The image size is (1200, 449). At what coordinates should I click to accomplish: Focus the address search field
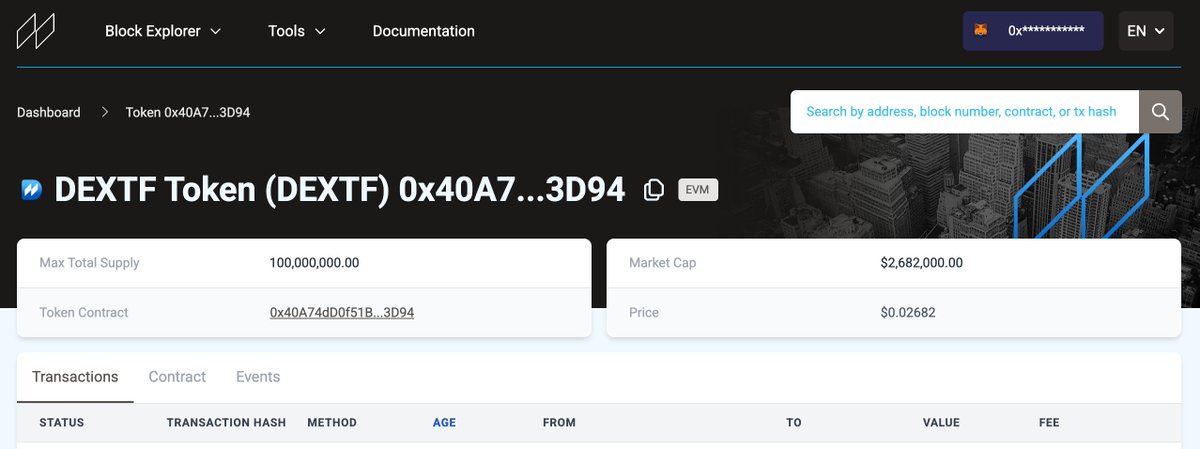click(965, 111)
